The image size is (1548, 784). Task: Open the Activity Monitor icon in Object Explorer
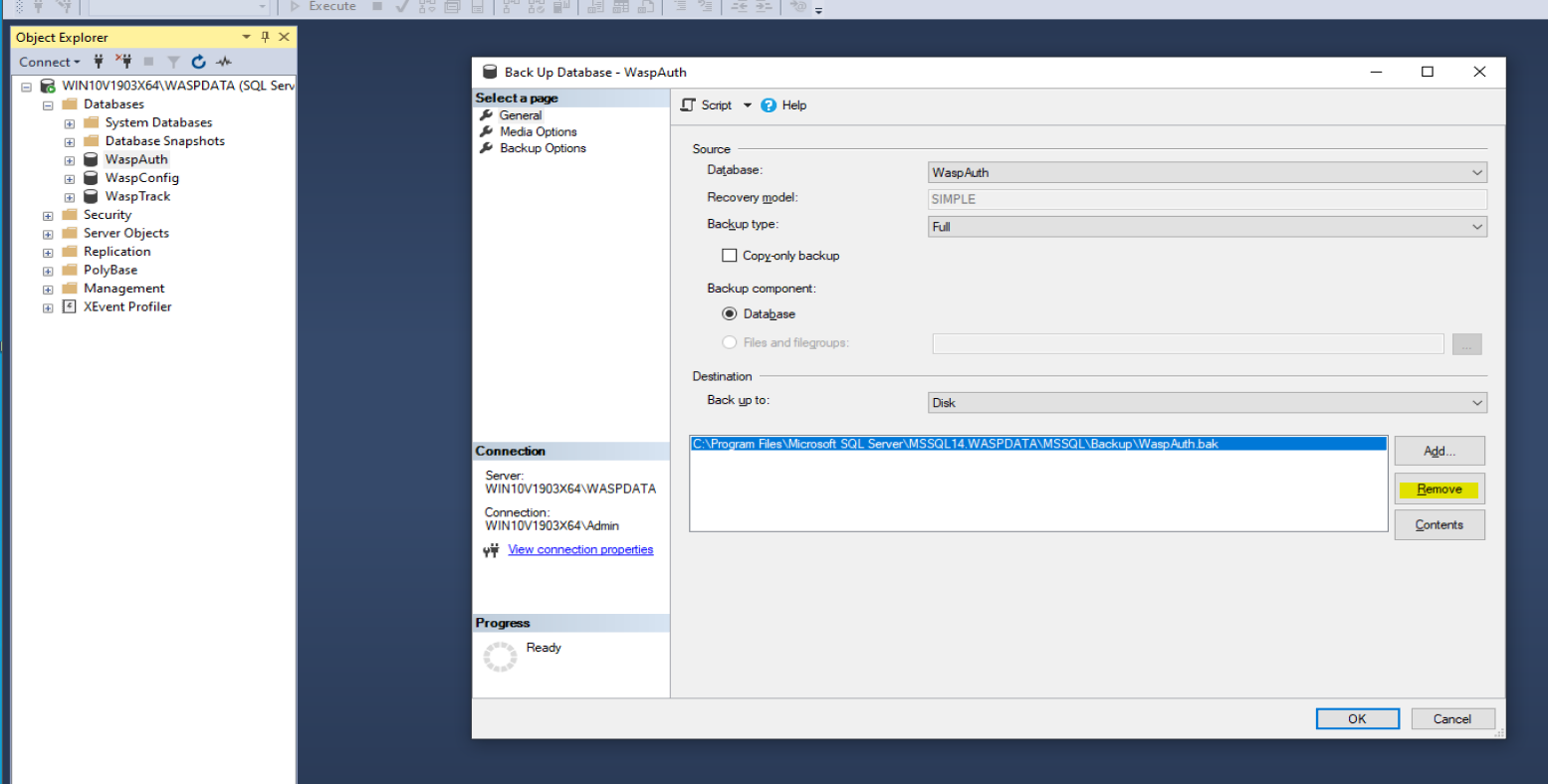click(x=224, y=62)
